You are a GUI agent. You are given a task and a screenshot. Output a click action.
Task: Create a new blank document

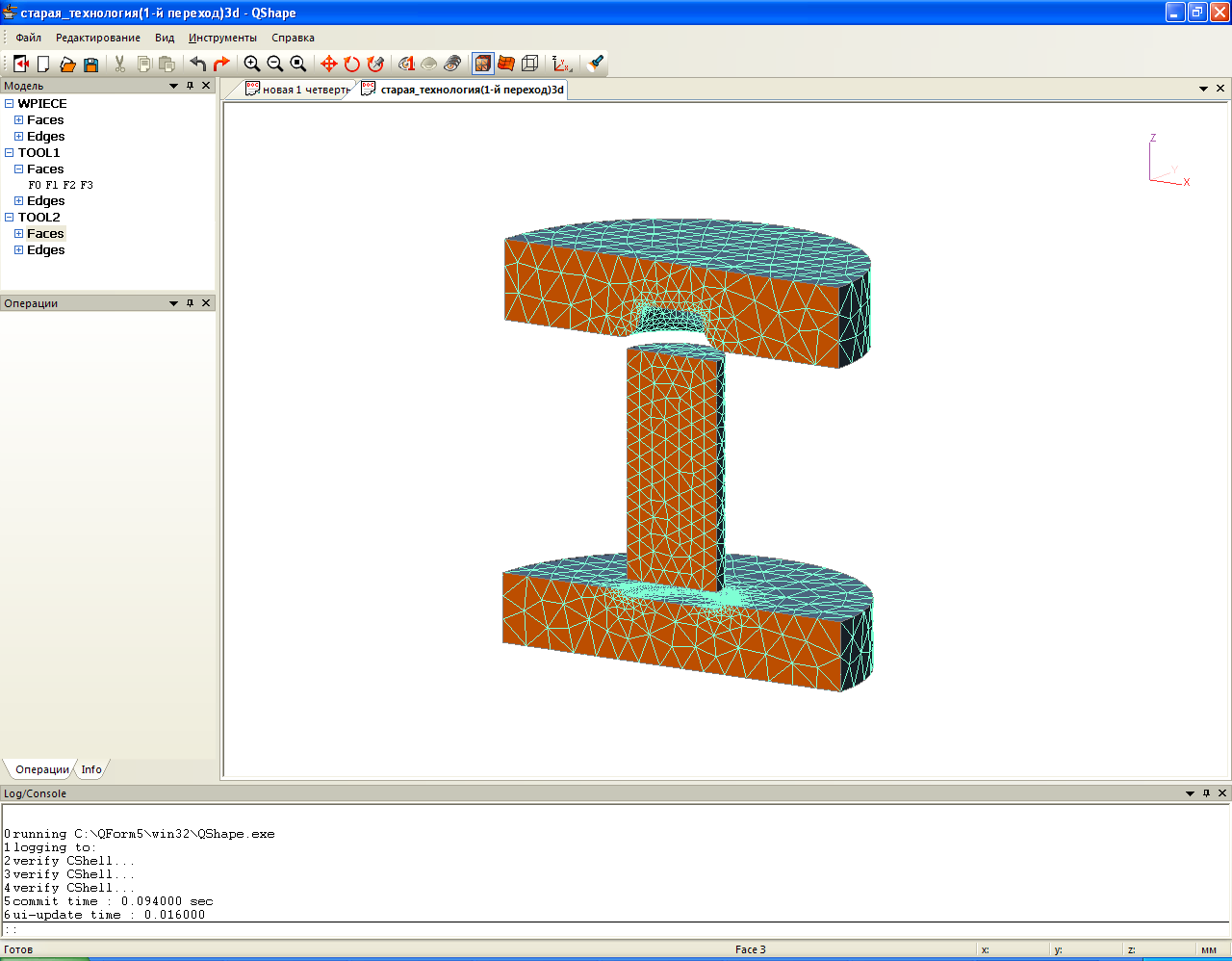[43, 64]
